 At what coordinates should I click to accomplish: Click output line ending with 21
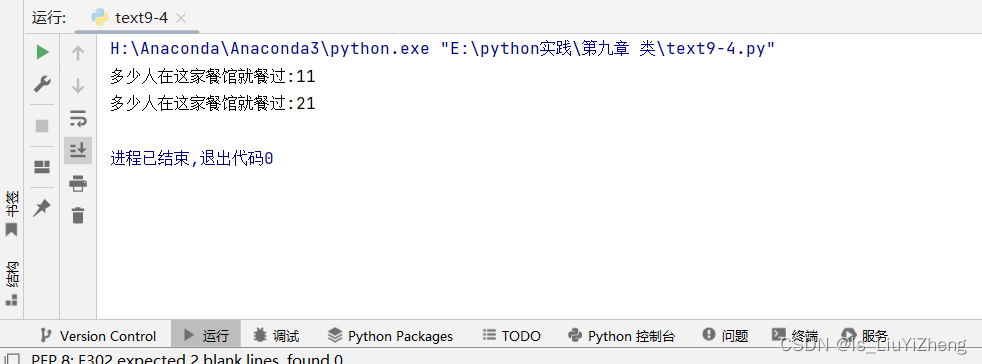212,103
